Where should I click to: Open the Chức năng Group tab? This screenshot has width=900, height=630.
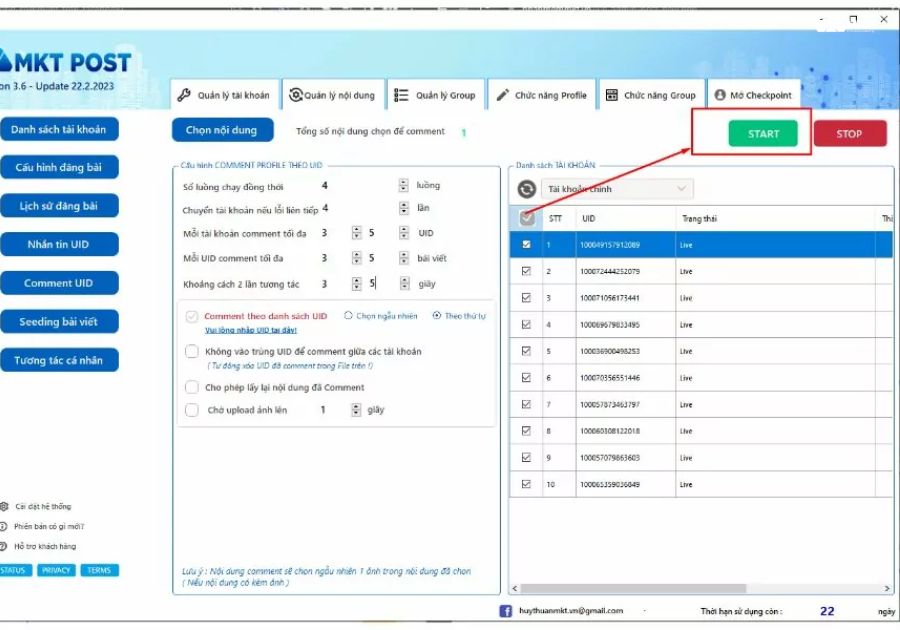pyautogui.click(x=651, y=95)
